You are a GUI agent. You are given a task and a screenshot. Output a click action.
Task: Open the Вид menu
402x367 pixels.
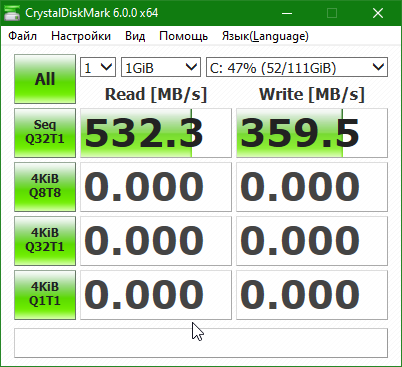[x=135, y=36]
